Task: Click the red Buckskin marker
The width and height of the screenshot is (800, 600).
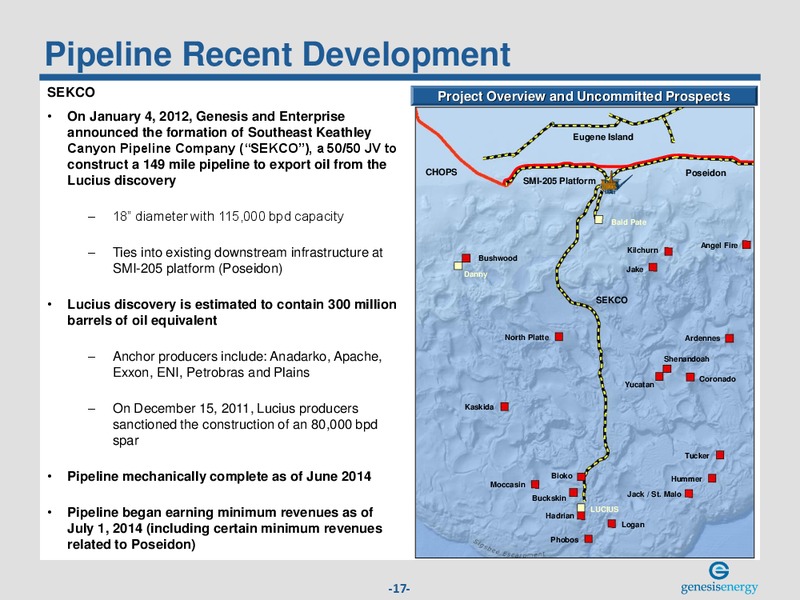Action: click(x=573, y=492)
